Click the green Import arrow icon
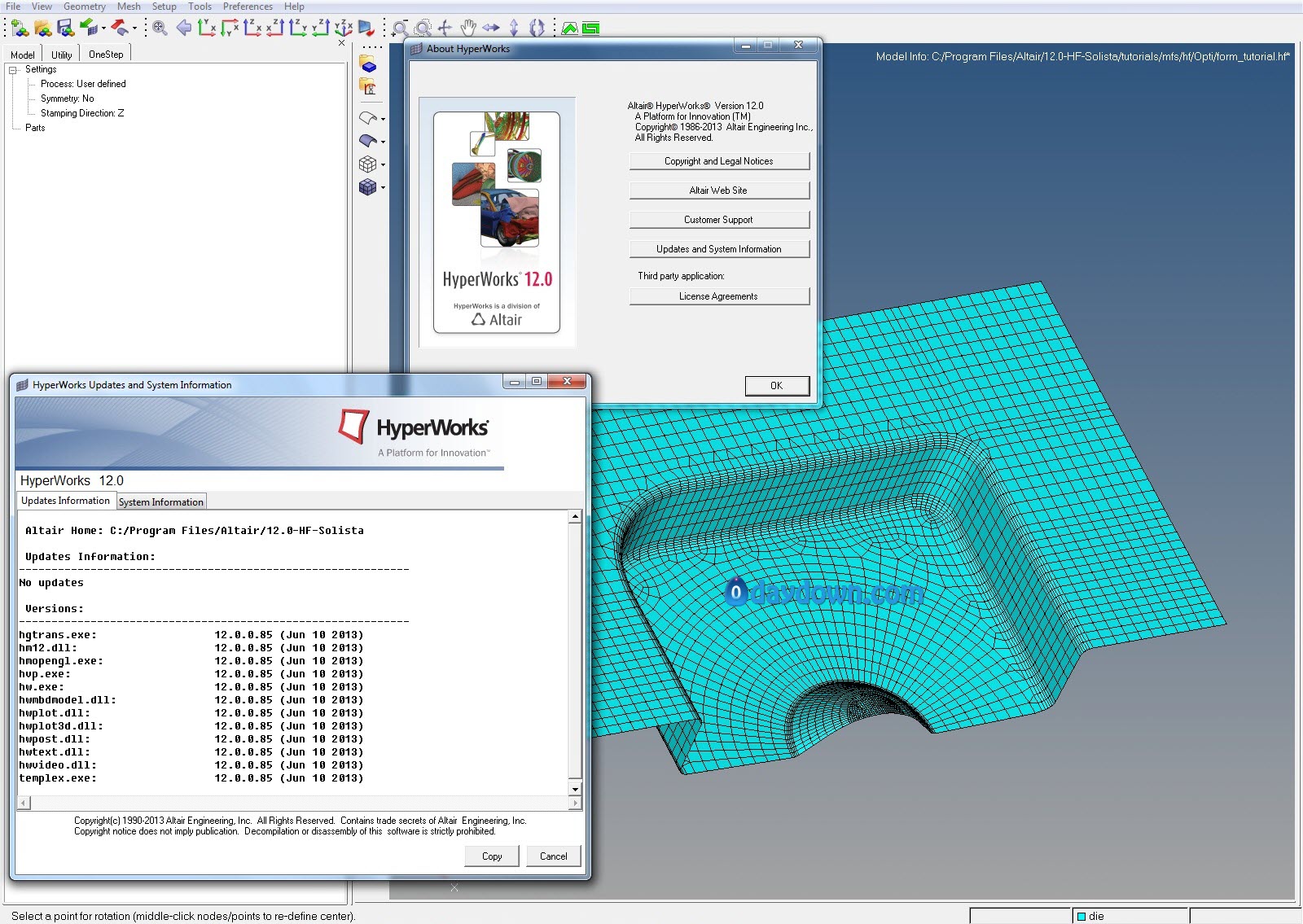Image resolution: width=1303 pixels, height=924 pixels. coord(89,28)
